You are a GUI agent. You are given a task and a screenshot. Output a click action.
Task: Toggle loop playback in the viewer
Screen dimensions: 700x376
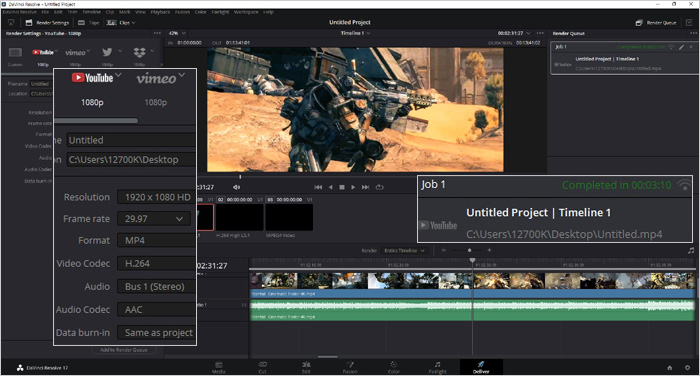(x=379, y=187)
